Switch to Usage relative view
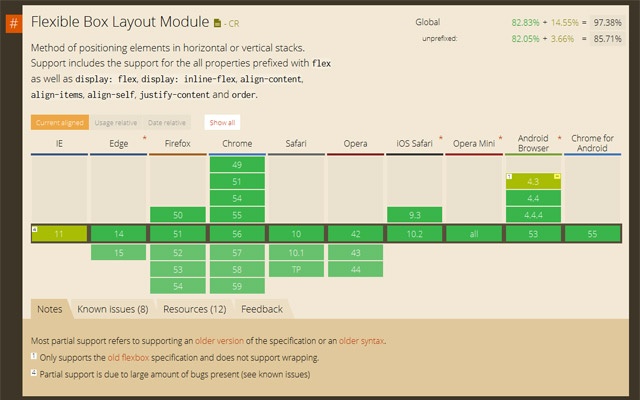 pyautogui.click(x=116, y=122)
